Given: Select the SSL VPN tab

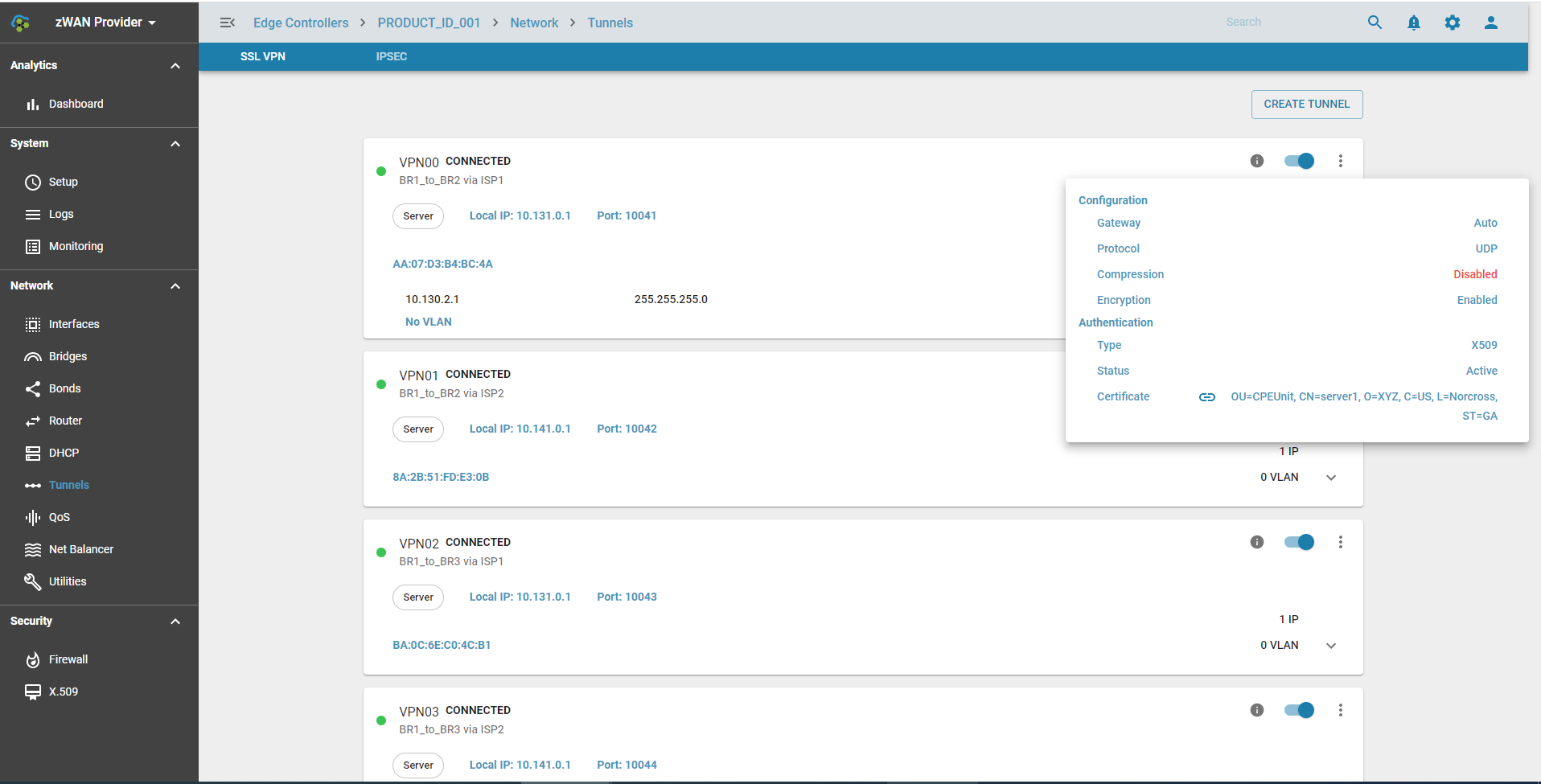Looking at the screenshot, I should pos(263,56).
